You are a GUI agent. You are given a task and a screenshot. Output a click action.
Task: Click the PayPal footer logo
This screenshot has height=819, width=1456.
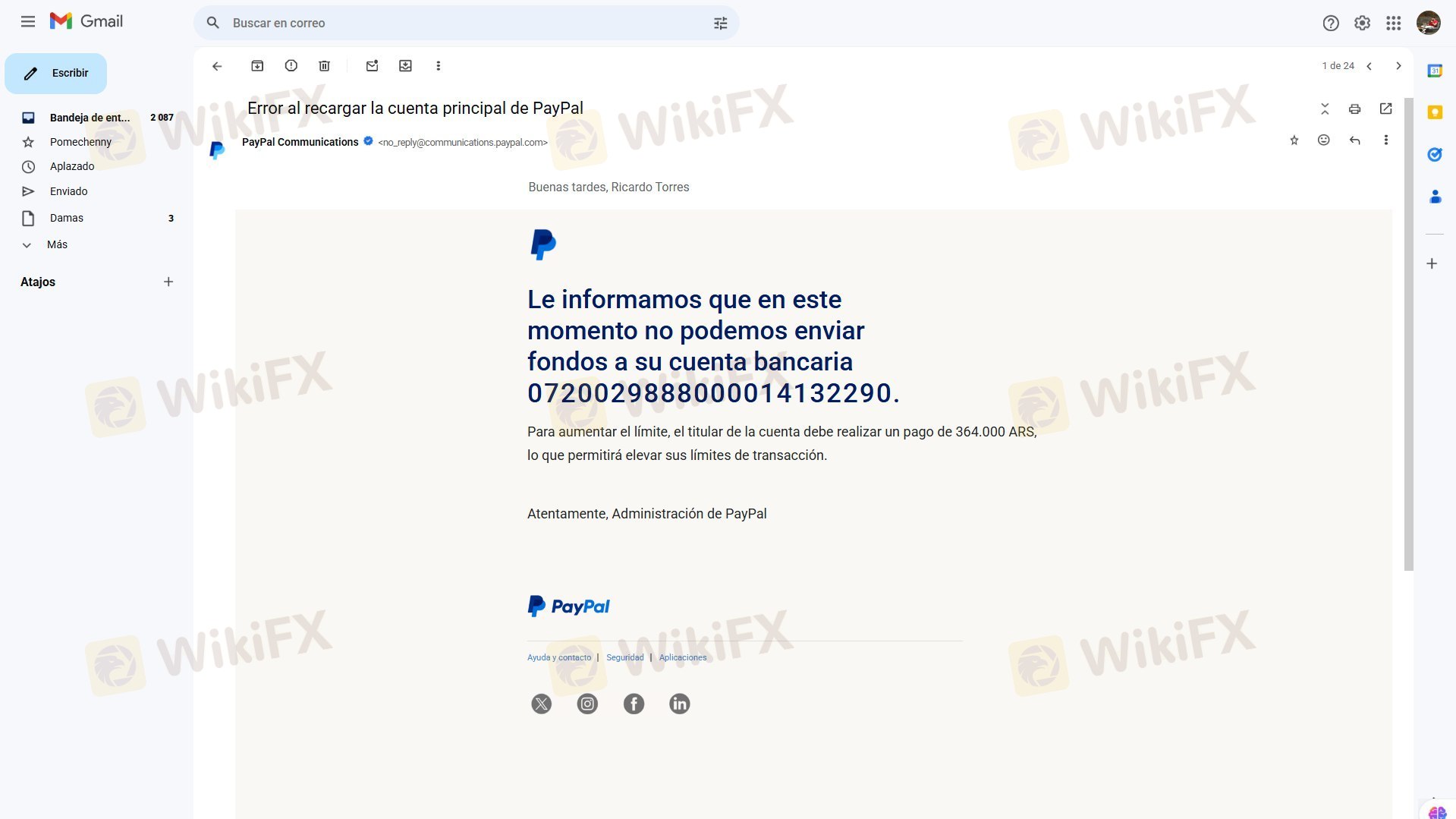pyautogui.click(x=568, y=606)
